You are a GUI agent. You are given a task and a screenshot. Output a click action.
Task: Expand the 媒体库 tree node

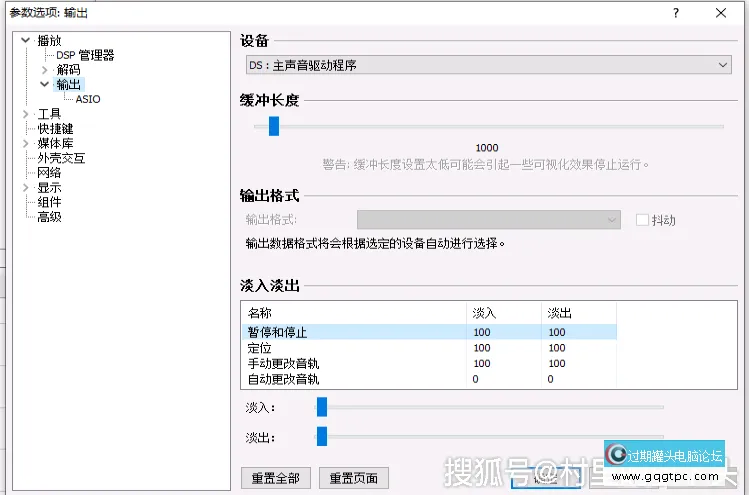(26, 143)
